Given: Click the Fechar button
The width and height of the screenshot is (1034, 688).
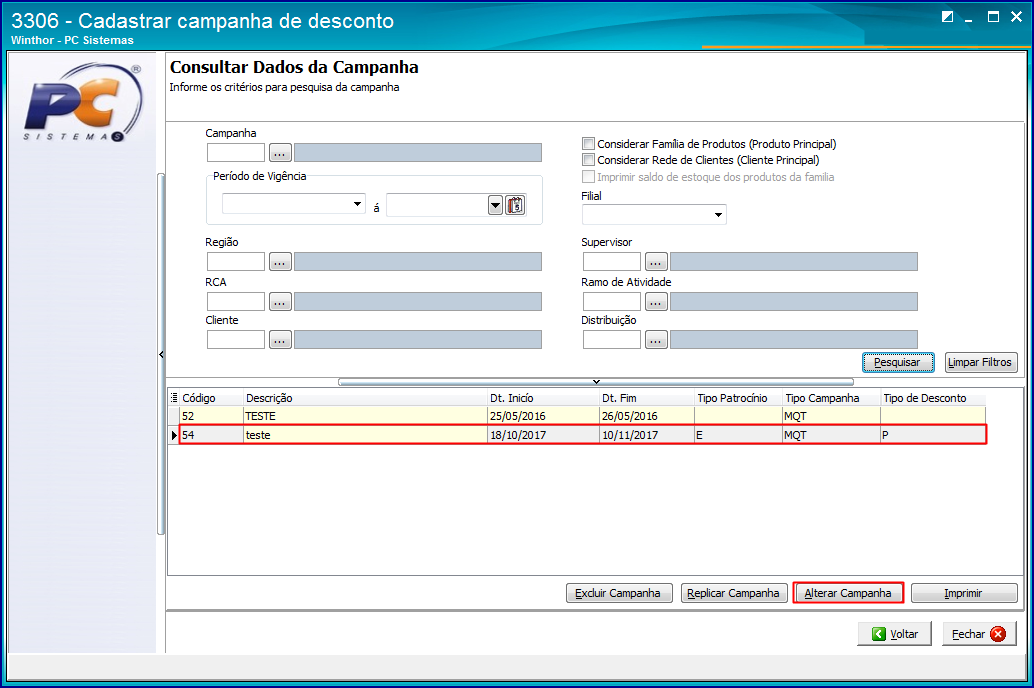Looking at the screenshot, I should pyautogui.click(x=979, y=634).
